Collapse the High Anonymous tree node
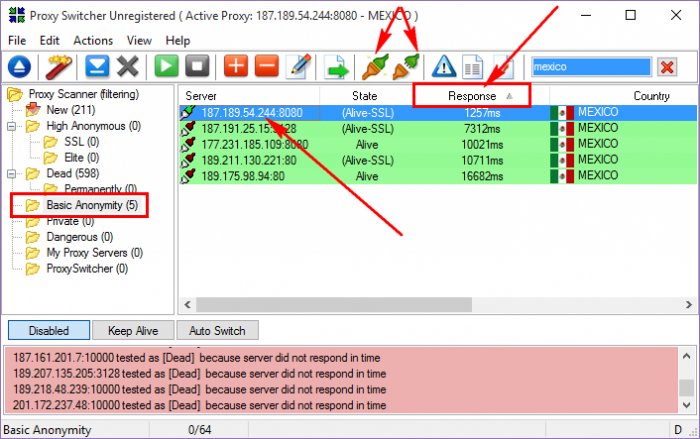 12,126
